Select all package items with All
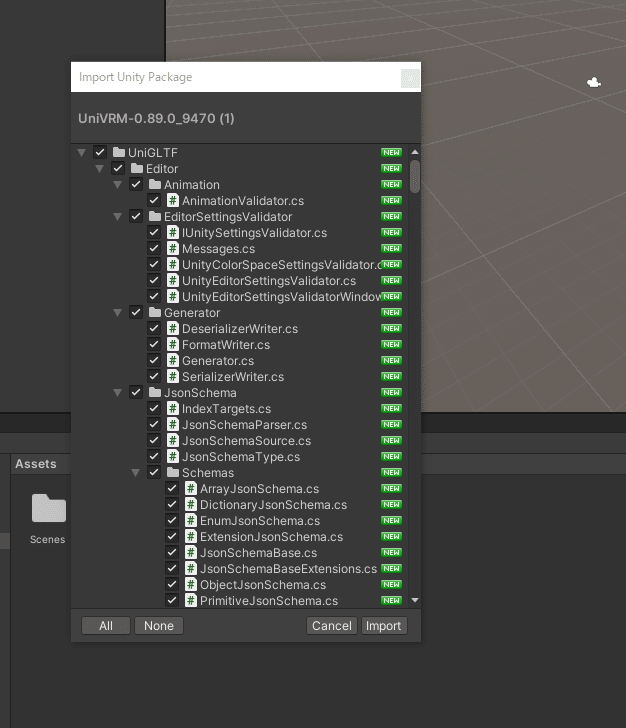 (106, 625)
